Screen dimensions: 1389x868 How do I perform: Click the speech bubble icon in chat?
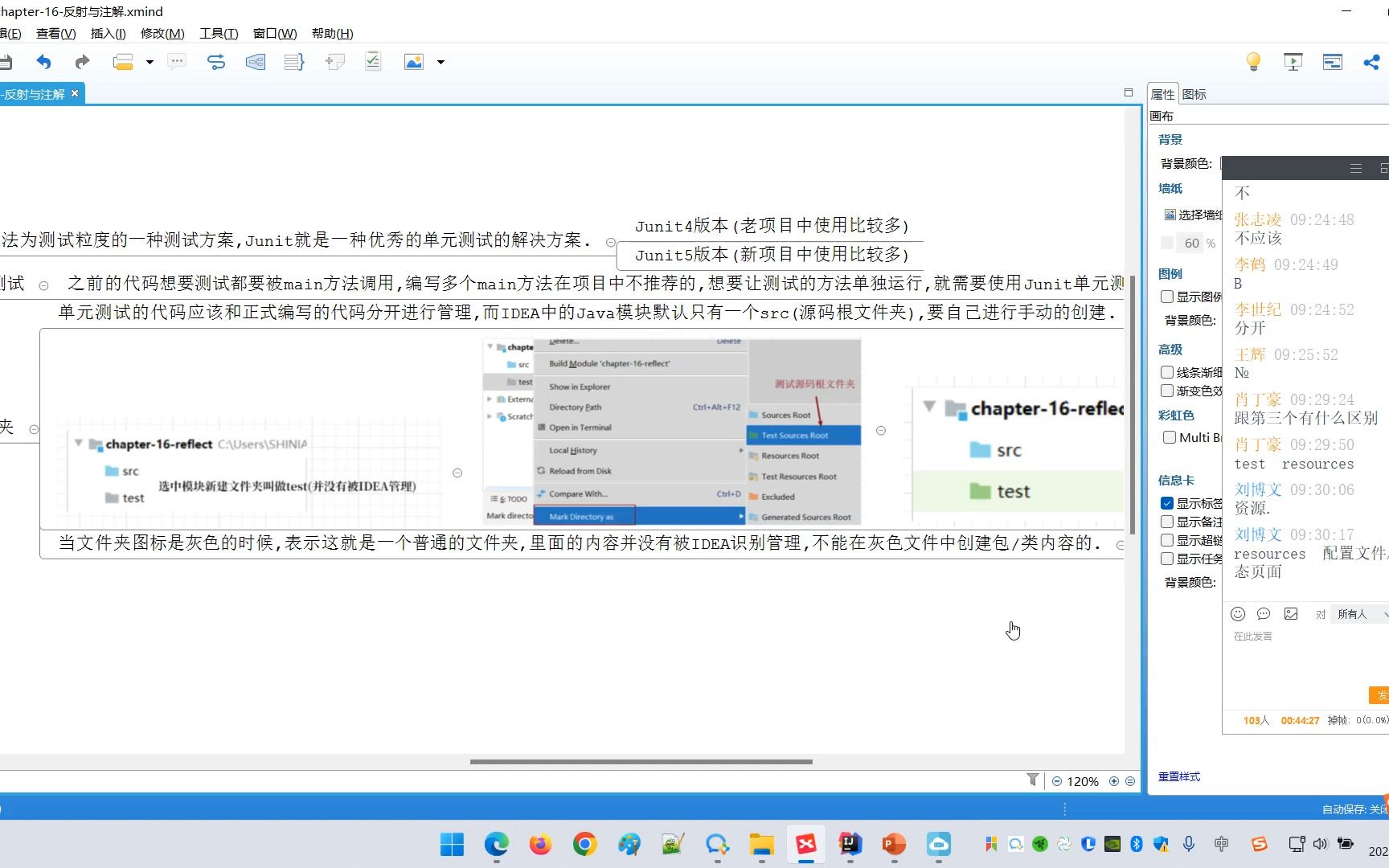(1264, 614)
